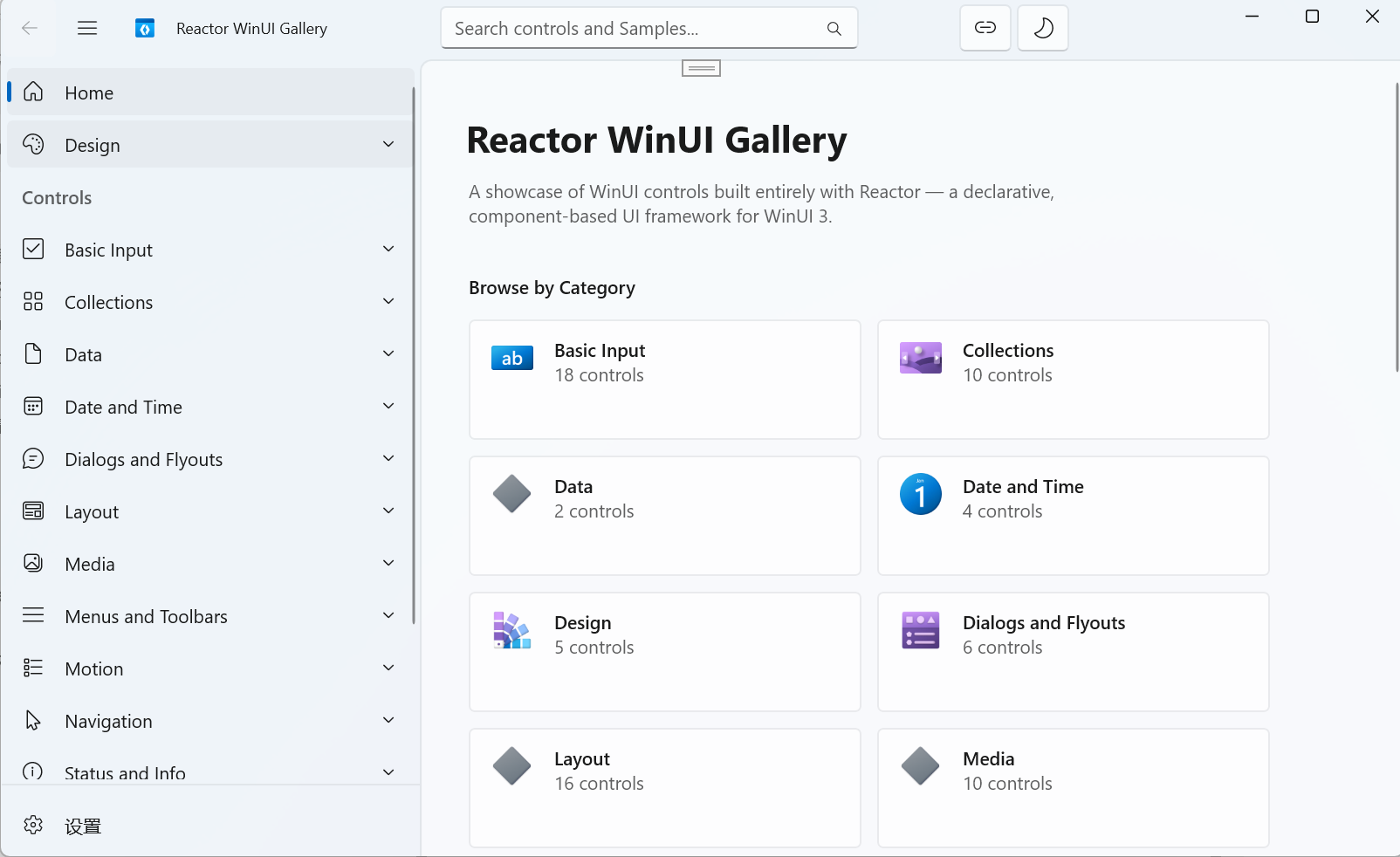Screen dimensions: 1400x857
Task: Click the Collections grid icon in sidebar
Action: (x=33, y=301)
